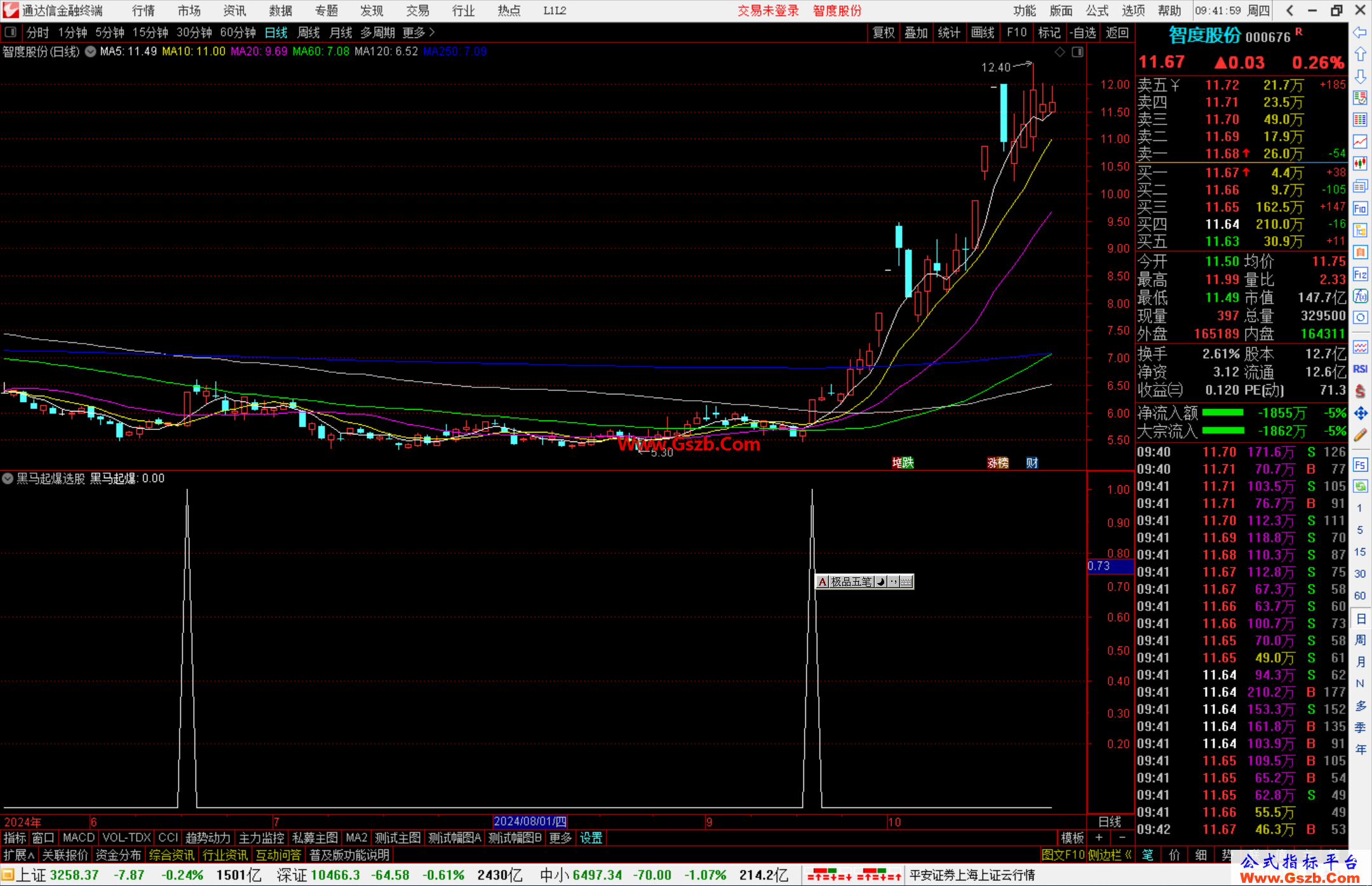This screenshot has width=1372, height=886.
Task: Click the tree structure icon in sidebar
Action: pyautogui.click(x=1360, y=230)
